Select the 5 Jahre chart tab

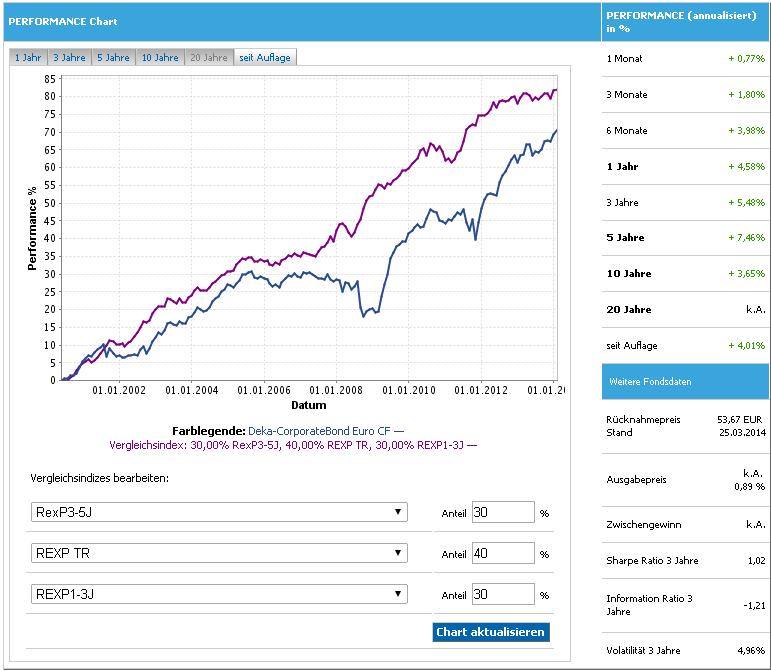(x=113, y=58)
